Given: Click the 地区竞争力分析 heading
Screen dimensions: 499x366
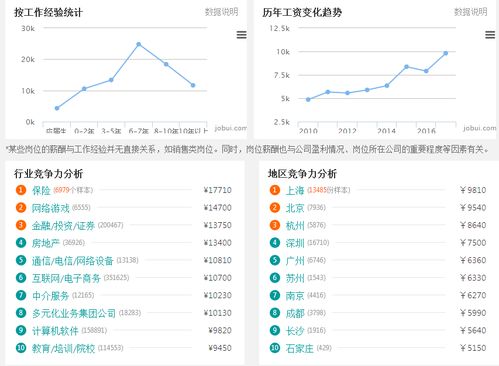Looking at the screenshot, I should [302, 174].
